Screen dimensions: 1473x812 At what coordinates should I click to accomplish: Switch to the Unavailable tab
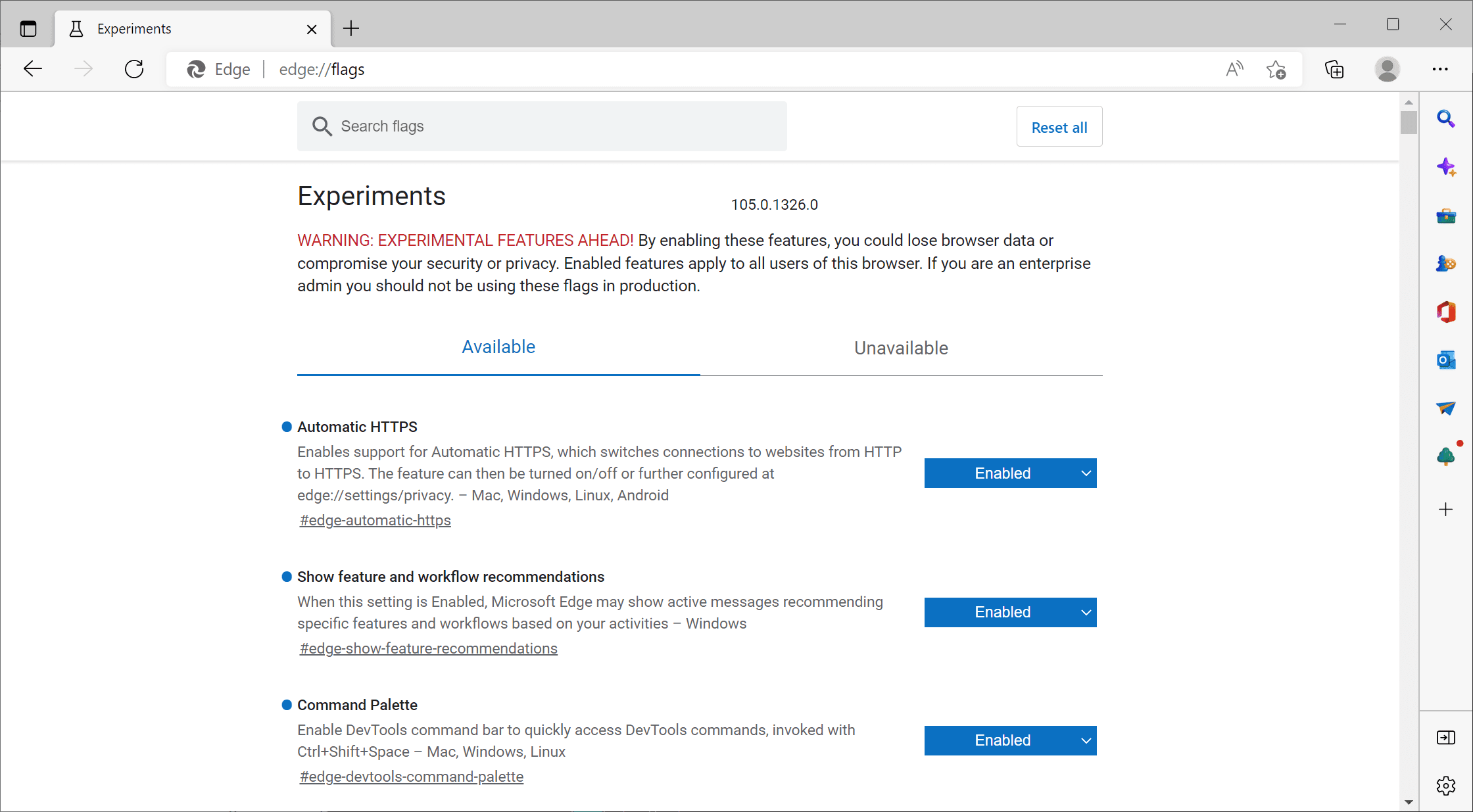901,348
